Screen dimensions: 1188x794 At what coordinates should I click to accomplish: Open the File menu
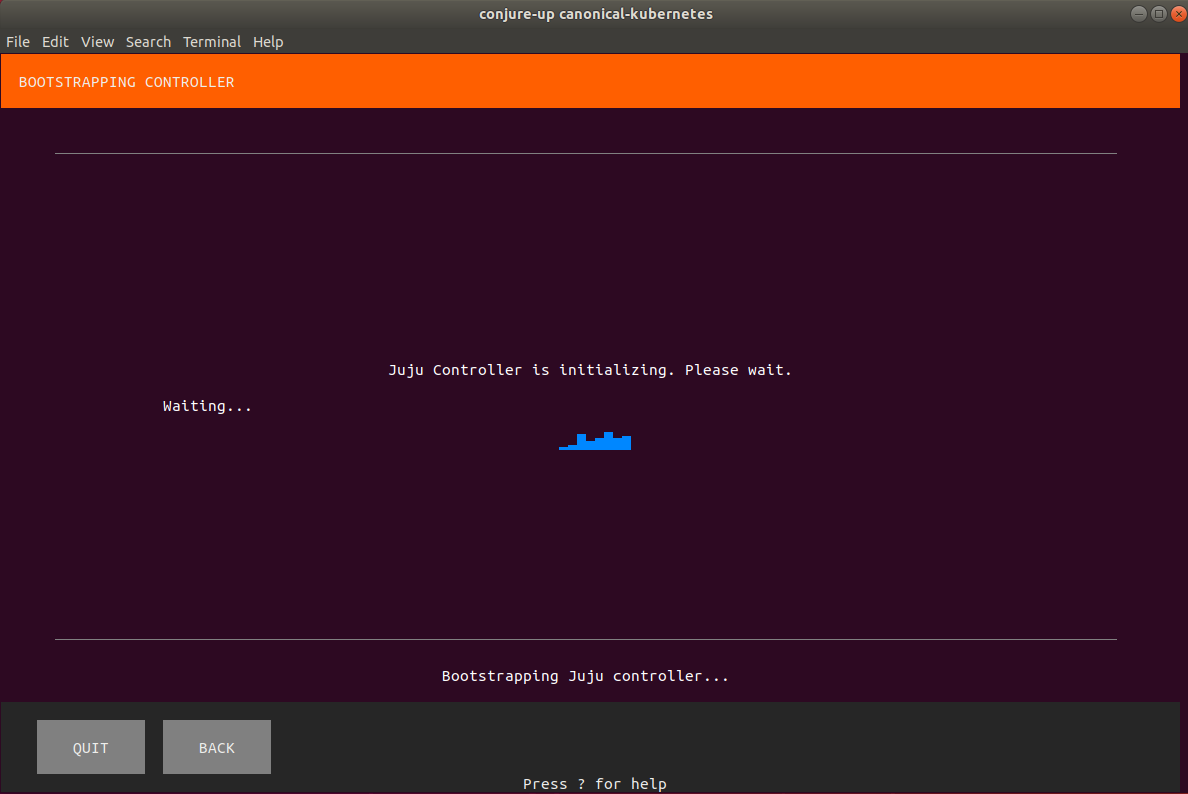(x=18, y=42)
